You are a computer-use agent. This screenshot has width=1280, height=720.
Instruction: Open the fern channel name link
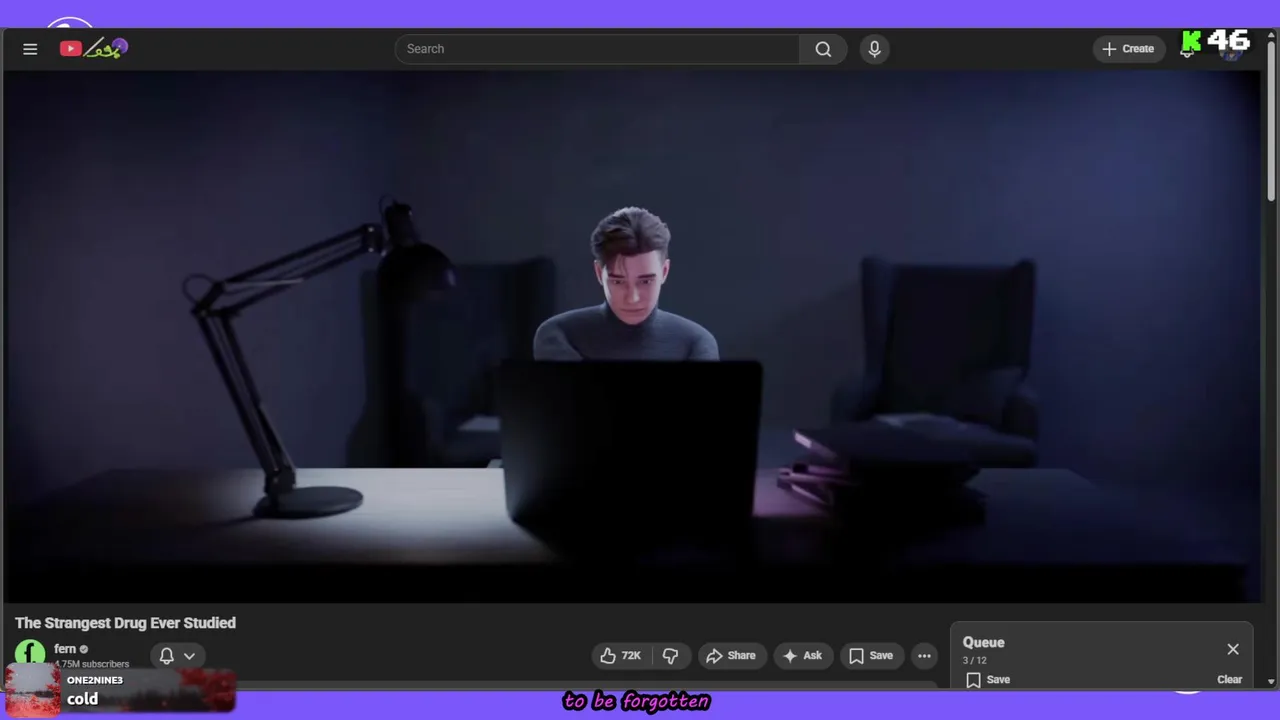click(65, 649)
